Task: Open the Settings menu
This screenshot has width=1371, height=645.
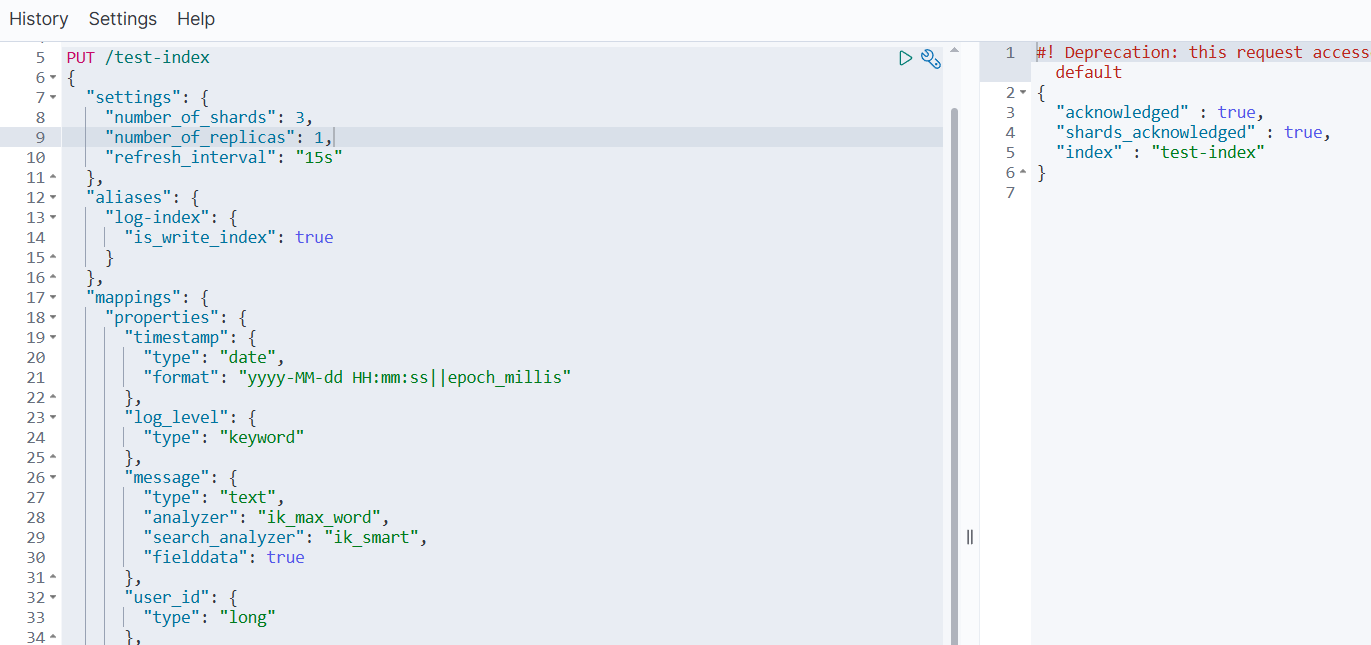Action: click(123, 19)
